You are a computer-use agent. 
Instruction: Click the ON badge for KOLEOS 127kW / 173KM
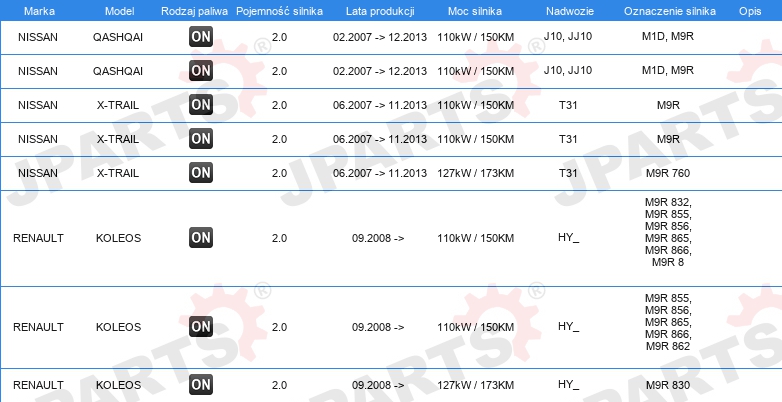coord(201,385)
